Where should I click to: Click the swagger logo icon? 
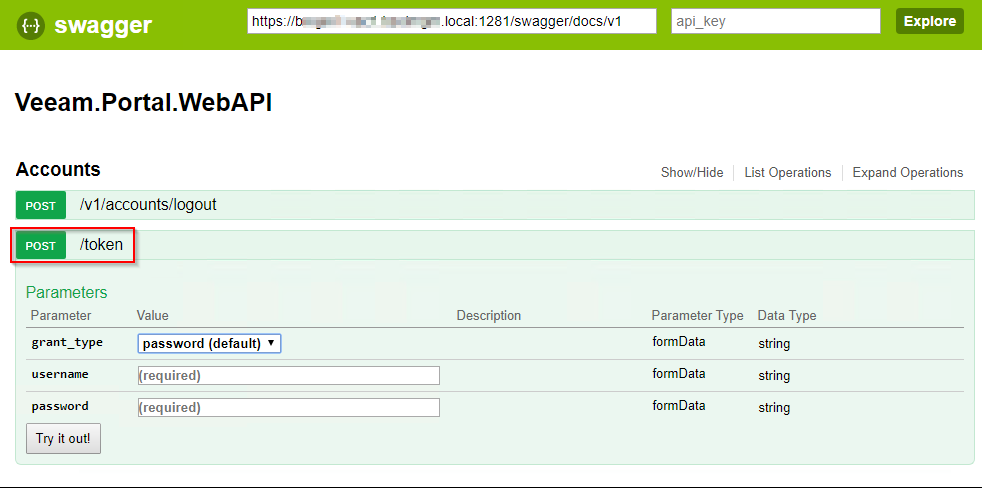pos(31,25)
